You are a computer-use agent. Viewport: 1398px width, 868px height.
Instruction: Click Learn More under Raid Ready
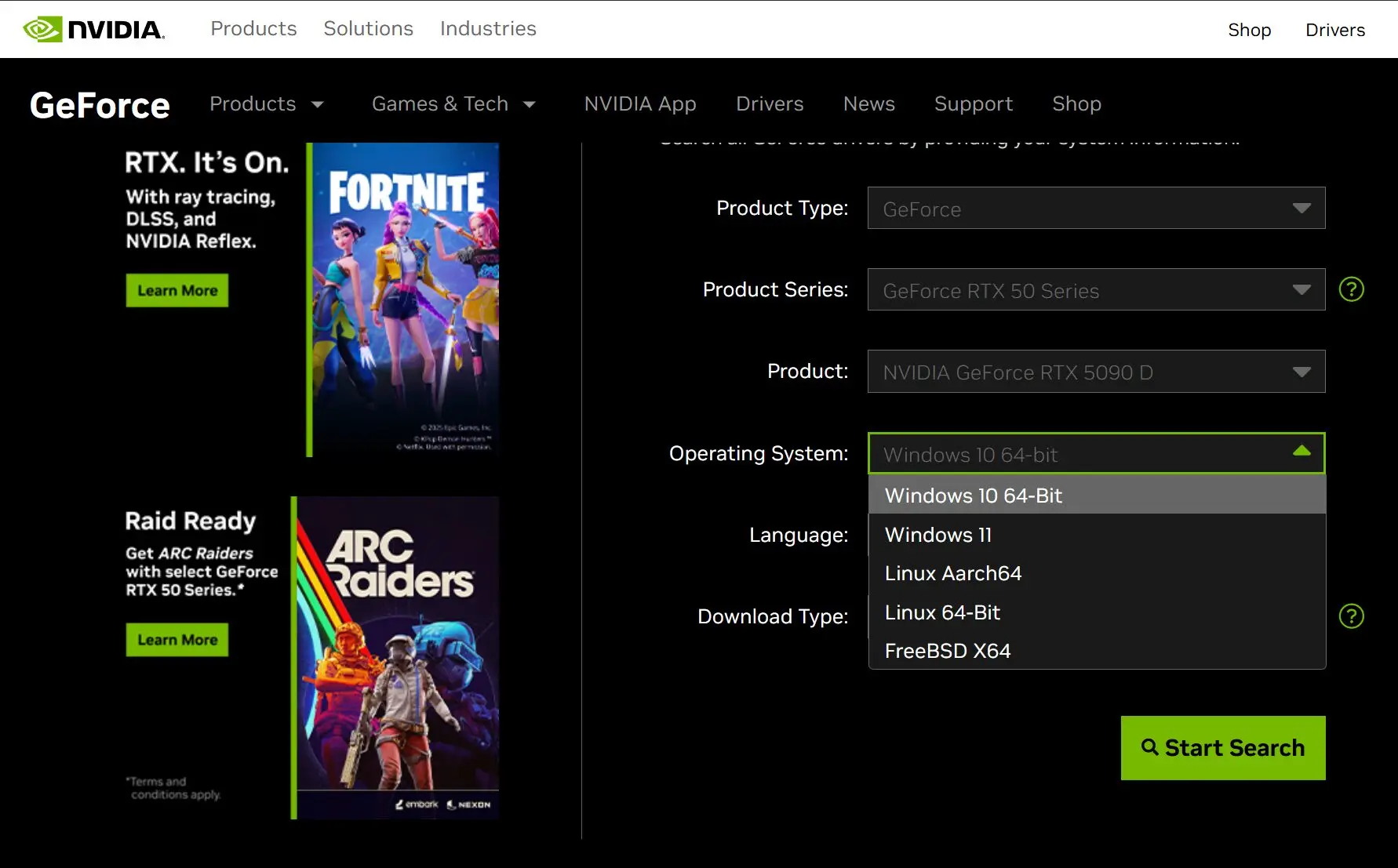click(177, 640)
